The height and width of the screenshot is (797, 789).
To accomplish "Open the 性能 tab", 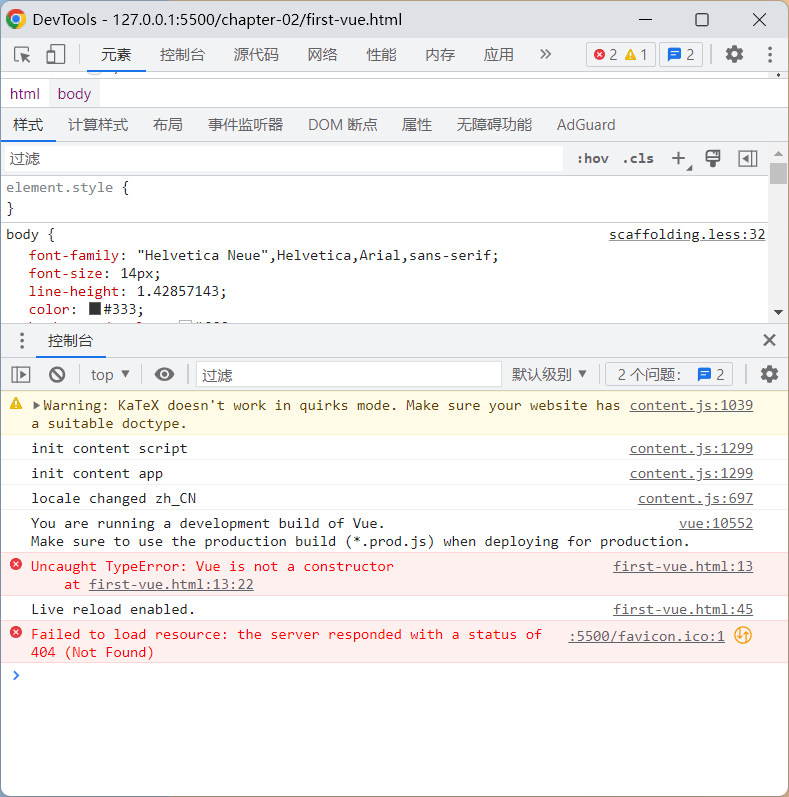I will (x=381, y=54).
